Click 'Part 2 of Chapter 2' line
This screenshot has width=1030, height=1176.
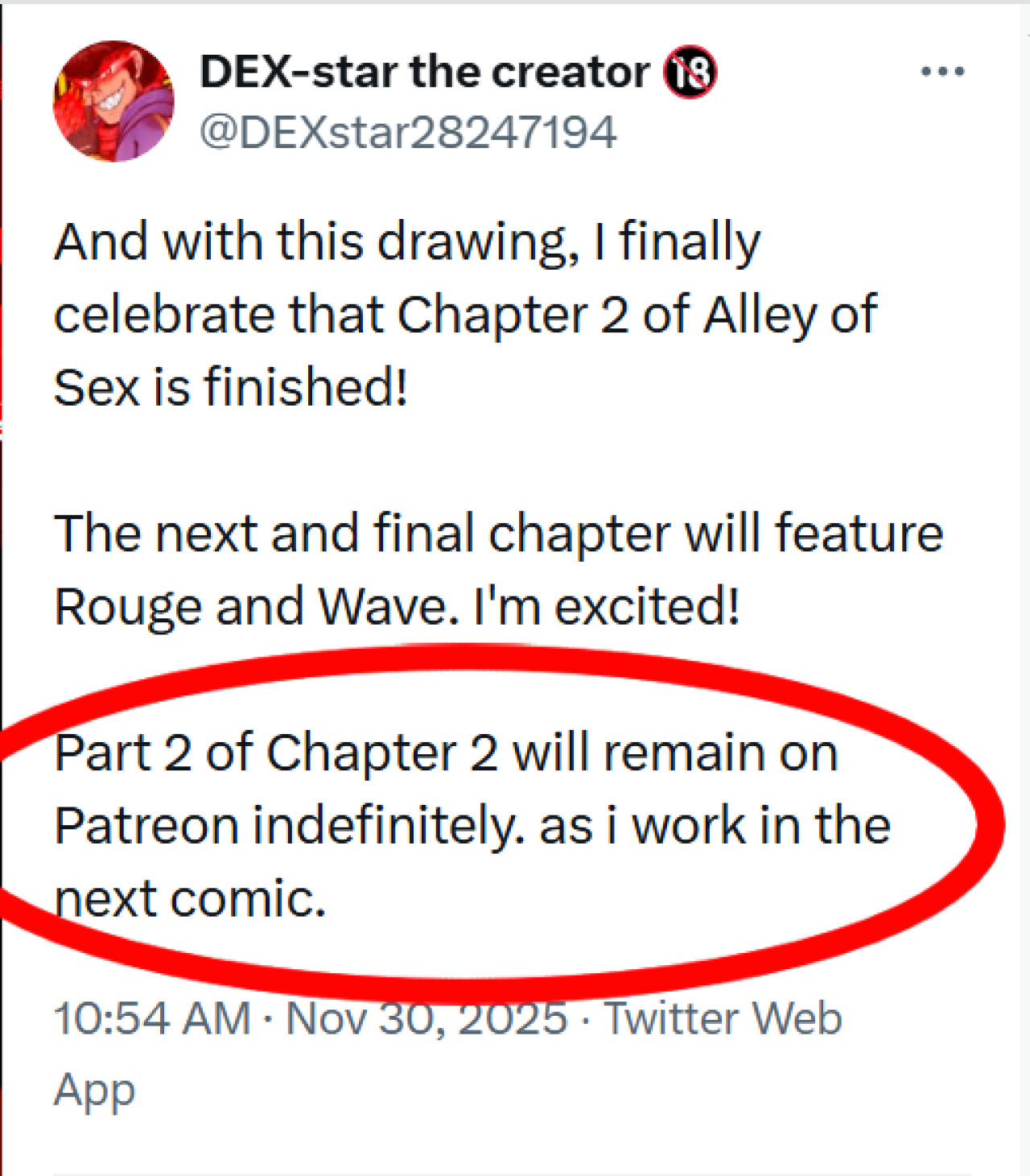tap(276, 753)
